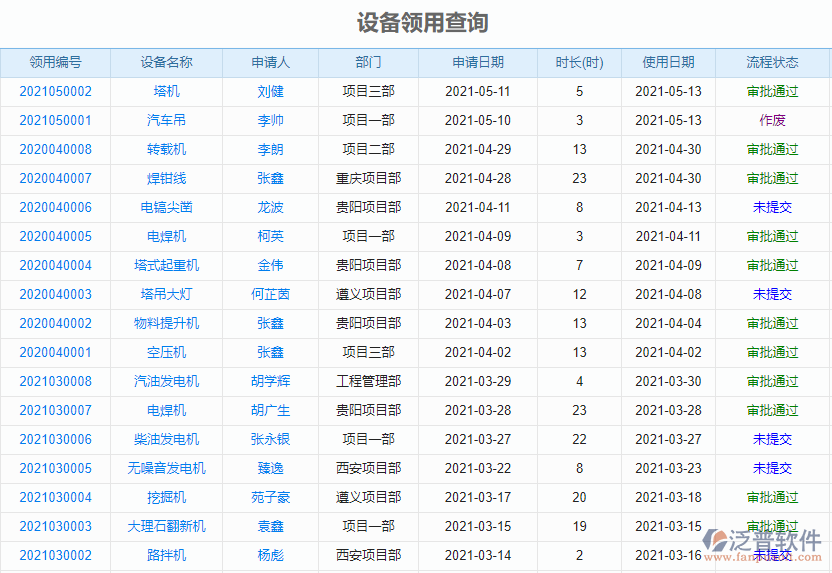This screenshot has height=573, width=832.
Task: Click the 申请日期 column header
Action: [477, 62]
